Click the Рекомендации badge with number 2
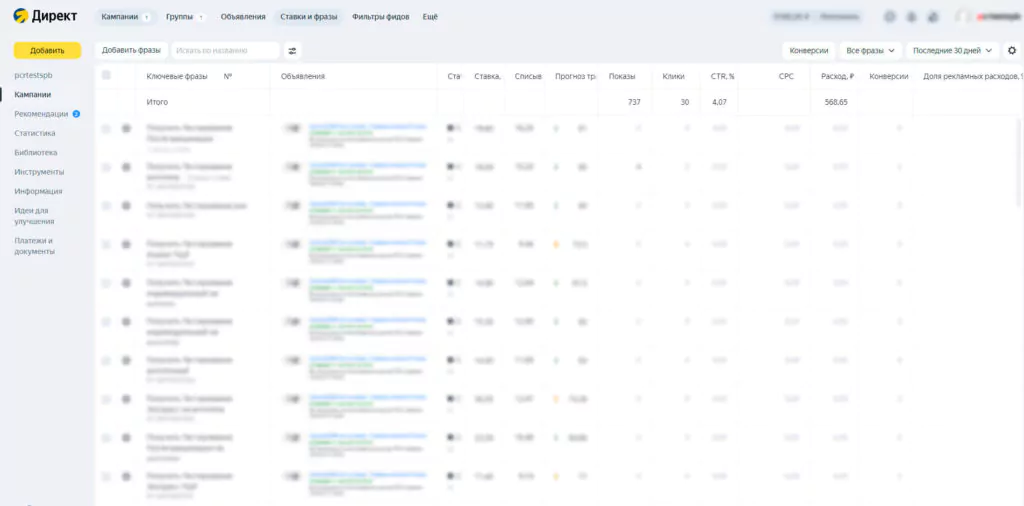This screenshot has width=1024, height=506. 76,114
